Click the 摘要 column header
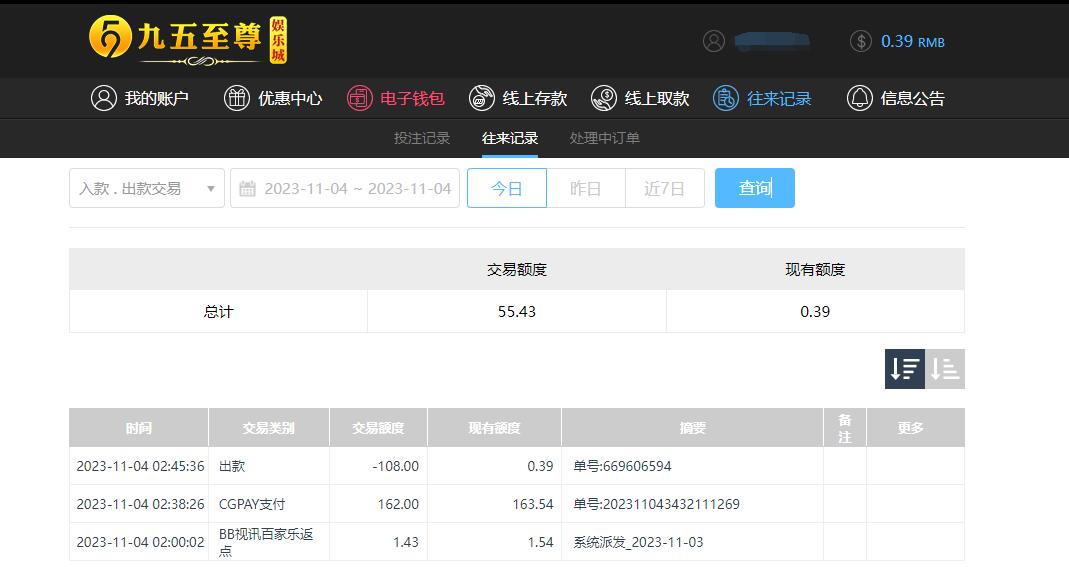The width and height of the screenshot is (1069, 567). [693, 428]
